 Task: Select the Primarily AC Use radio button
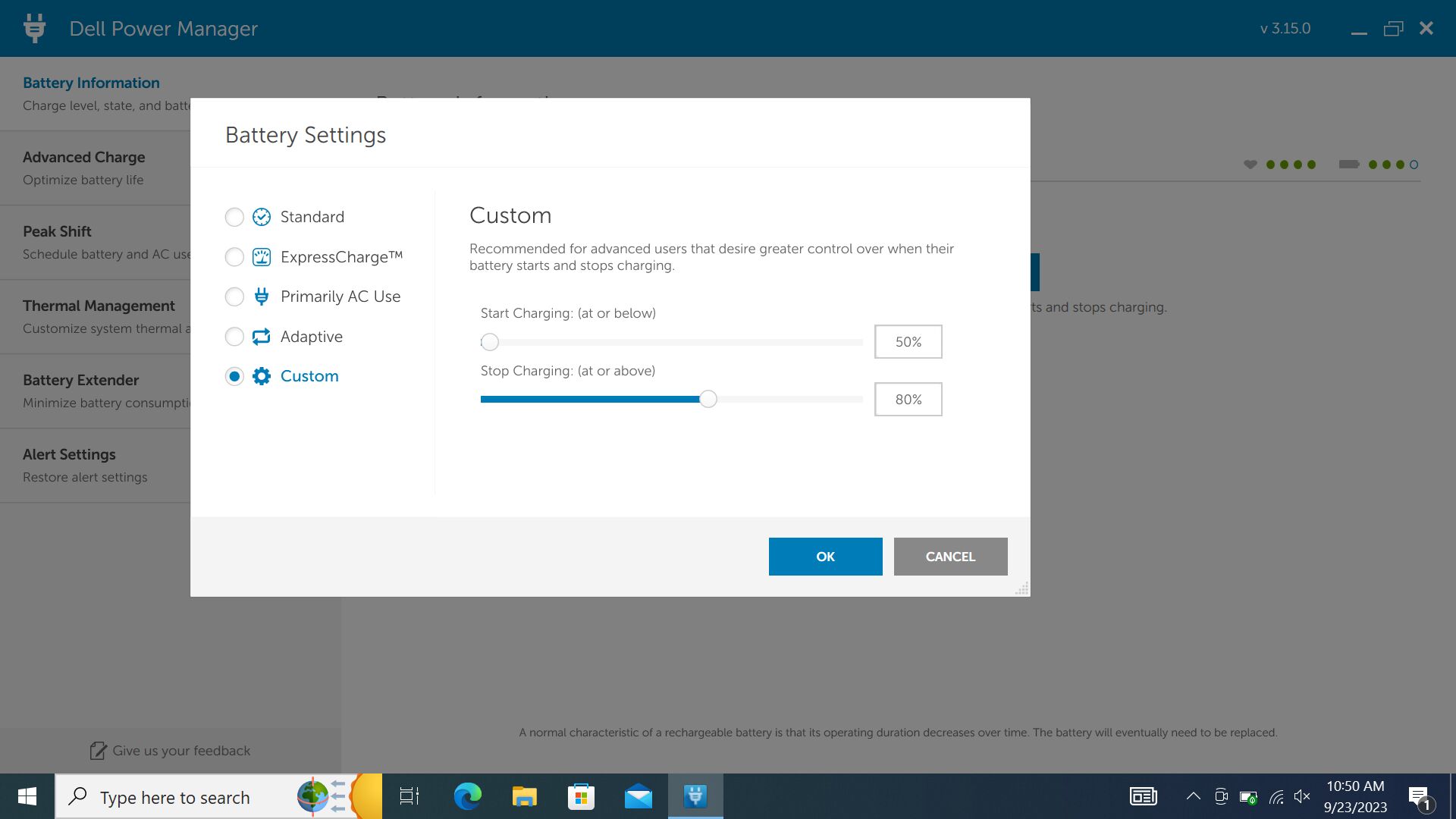(234, 297)
